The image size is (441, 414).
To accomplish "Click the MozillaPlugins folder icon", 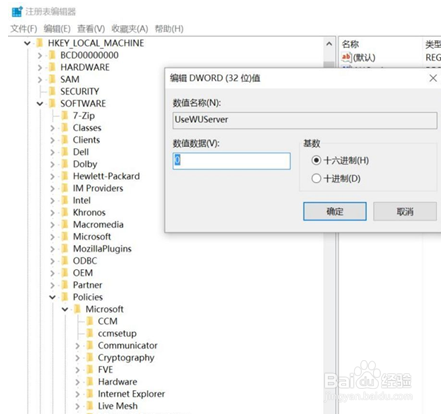I will point(65,249).
